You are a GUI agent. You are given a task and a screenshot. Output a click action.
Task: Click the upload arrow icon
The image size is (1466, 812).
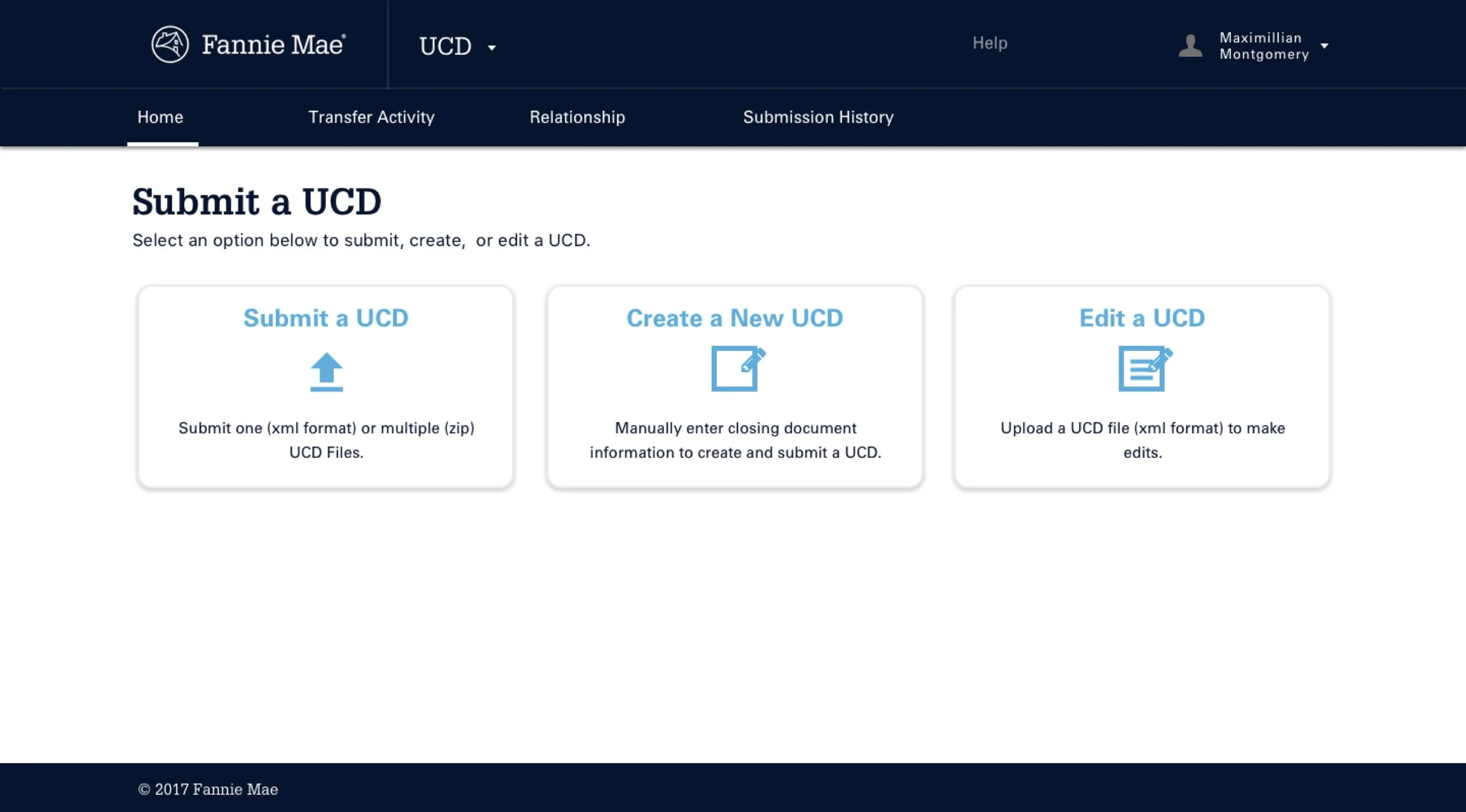pyautogui.click(x=326, y=372)
